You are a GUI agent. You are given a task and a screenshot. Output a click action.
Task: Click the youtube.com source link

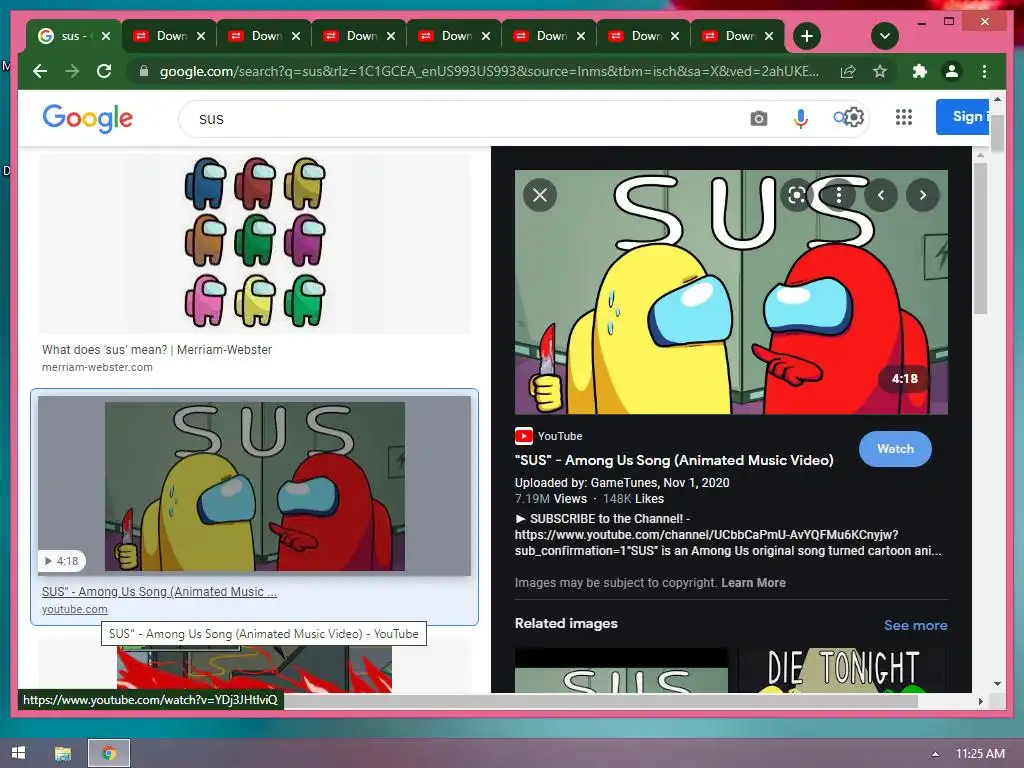(74, 609)
